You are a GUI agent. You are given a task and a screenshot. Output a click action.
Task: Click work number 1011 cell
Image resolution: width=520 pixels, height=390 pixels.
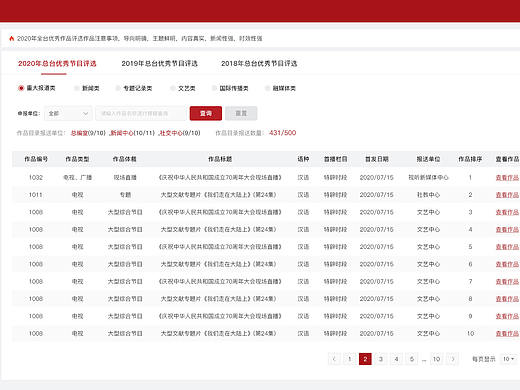36,195
